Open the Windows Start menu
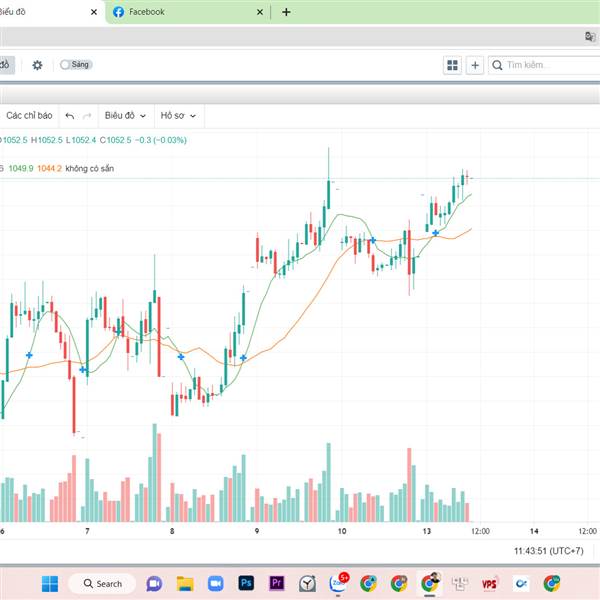 50,584
